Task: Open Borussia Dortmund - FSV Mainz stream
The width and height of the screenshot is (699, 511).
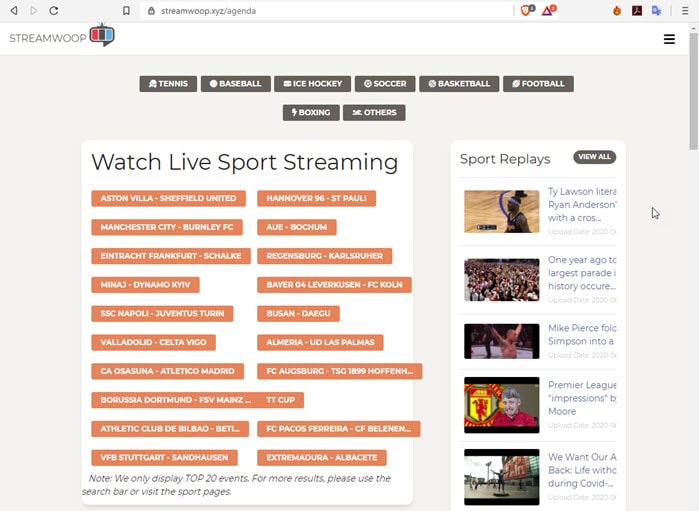Action: (x=176, y=400)
